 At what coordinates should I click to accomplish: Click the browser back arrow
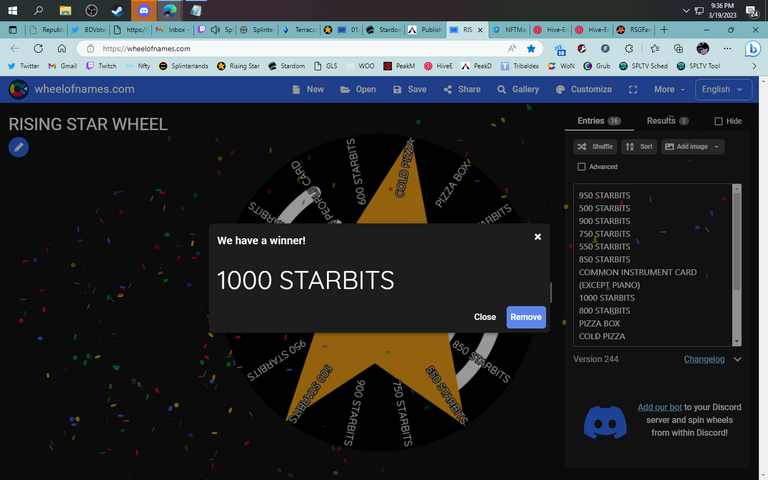(x=15, y=48)
